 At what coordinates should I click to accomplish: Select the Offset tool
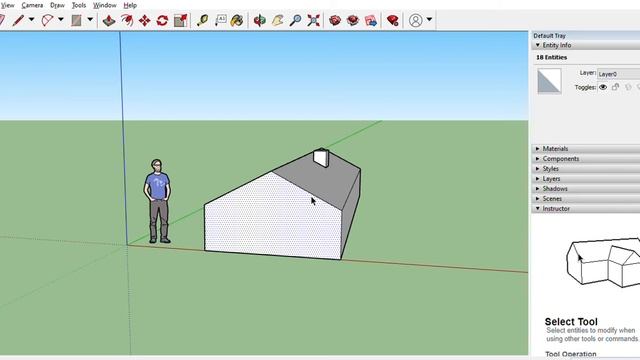click(127, 20)
